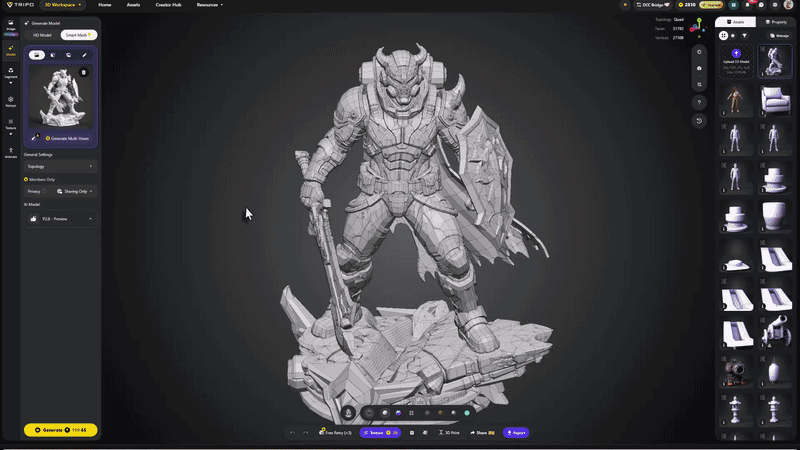Toggle wireframe display mode
The height and width of the screenshot is (450, 800).
coord(369,413)
